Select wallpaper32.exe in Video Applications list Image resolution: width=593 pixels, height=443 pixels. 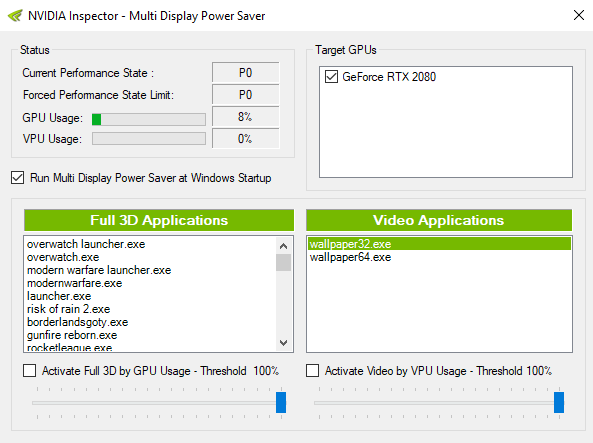tap(439, 244)
